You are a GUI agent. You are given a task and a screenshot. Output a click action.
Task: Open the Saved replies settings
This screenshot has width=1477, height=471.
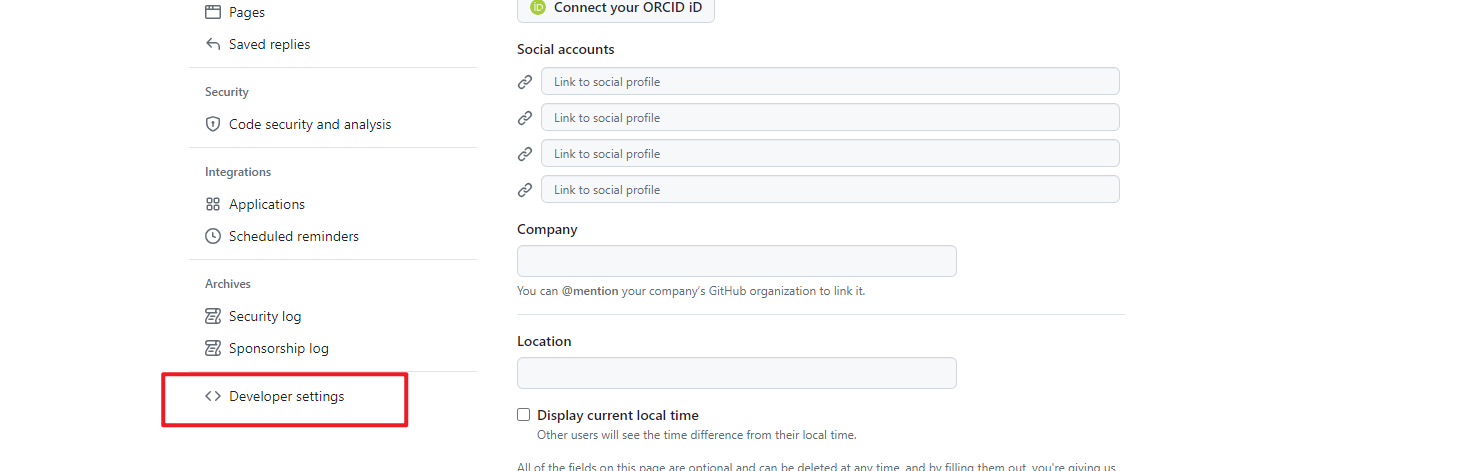[x=269, y=44]
